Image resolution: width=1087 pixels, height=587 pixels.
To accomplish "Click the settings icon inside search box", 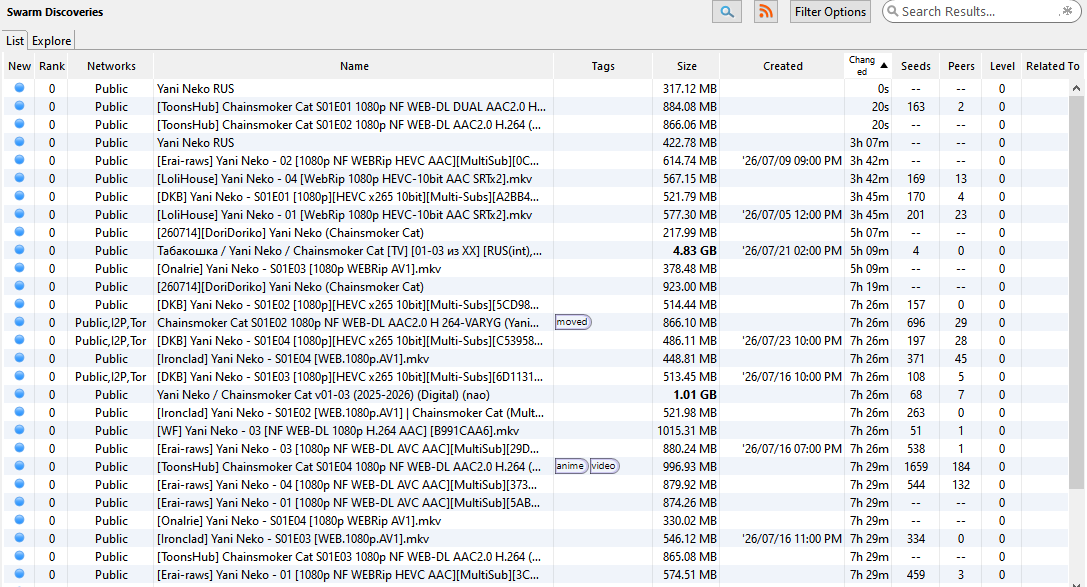I will [1066, 11].
